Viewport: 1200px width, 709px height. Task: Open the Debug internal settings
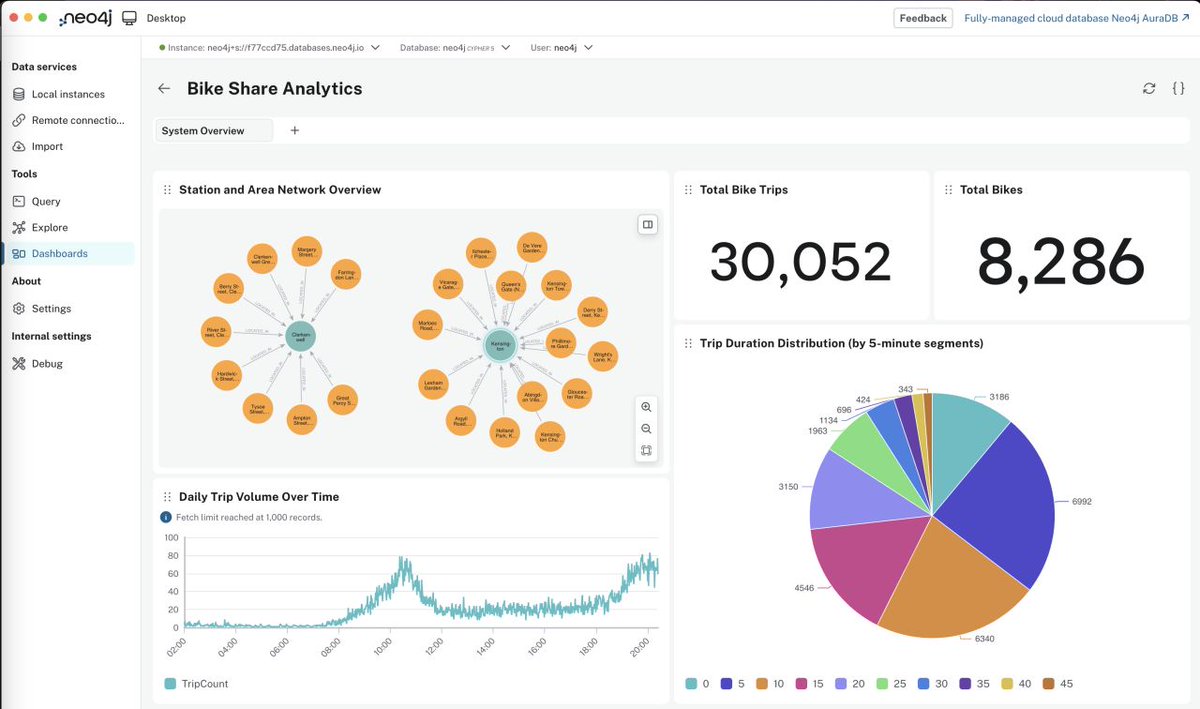[68, 363]
